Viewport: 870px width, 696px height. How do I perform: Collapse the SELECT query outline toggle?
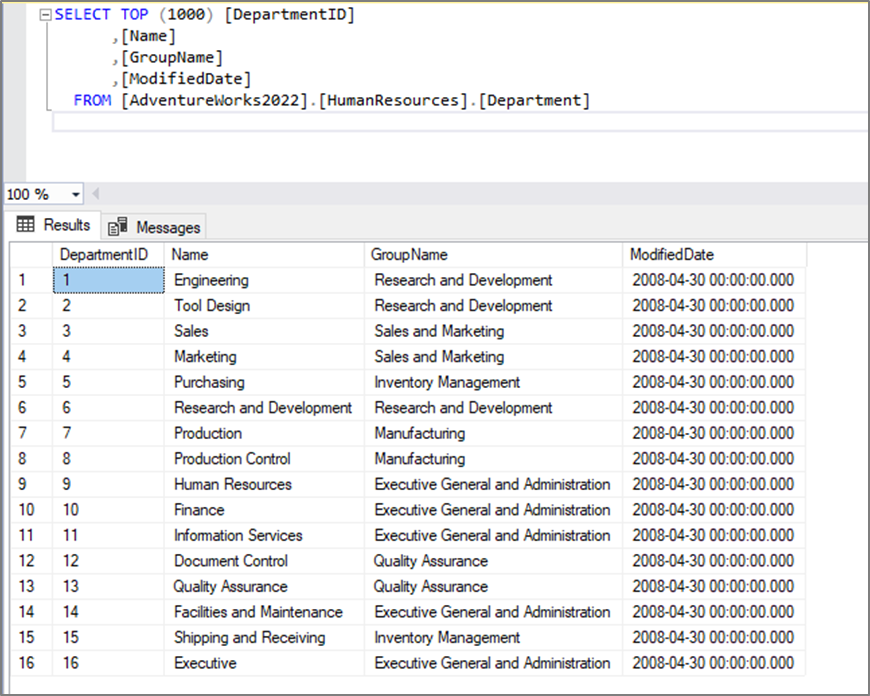[45, 15]
